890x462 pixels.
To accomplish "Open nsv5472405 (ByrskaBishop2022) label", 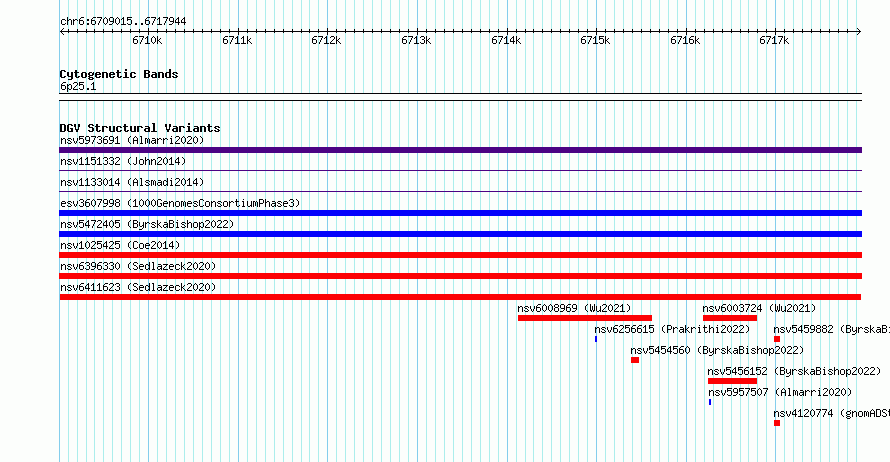I will point(147,224).
